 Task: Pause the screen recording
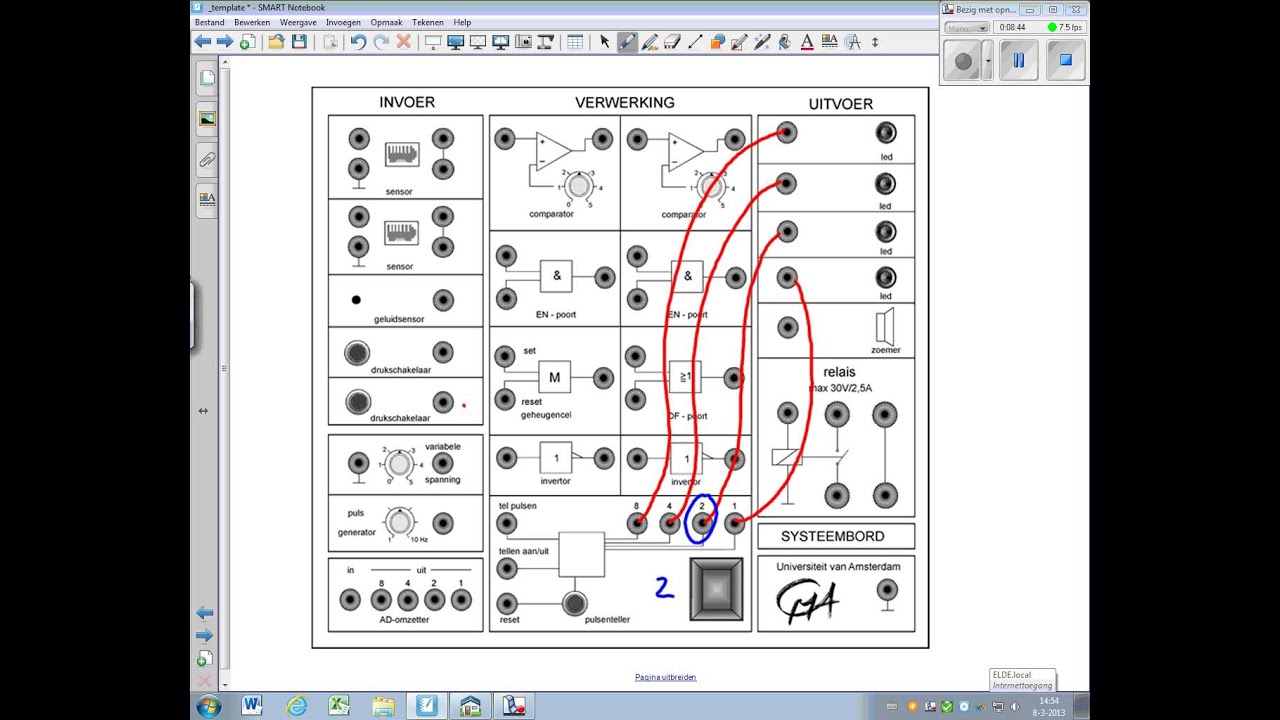1019,61
